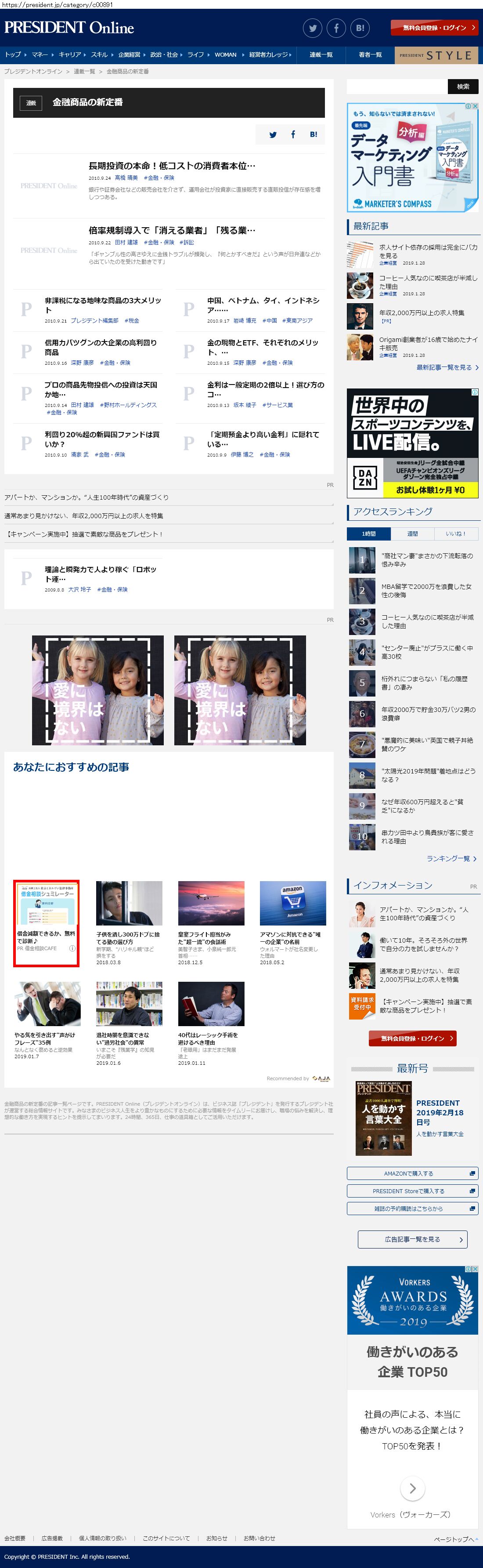Screen dimensions: 483x1568
Task: Open 最新記事一覧を見る link
Action: [448, 368]
